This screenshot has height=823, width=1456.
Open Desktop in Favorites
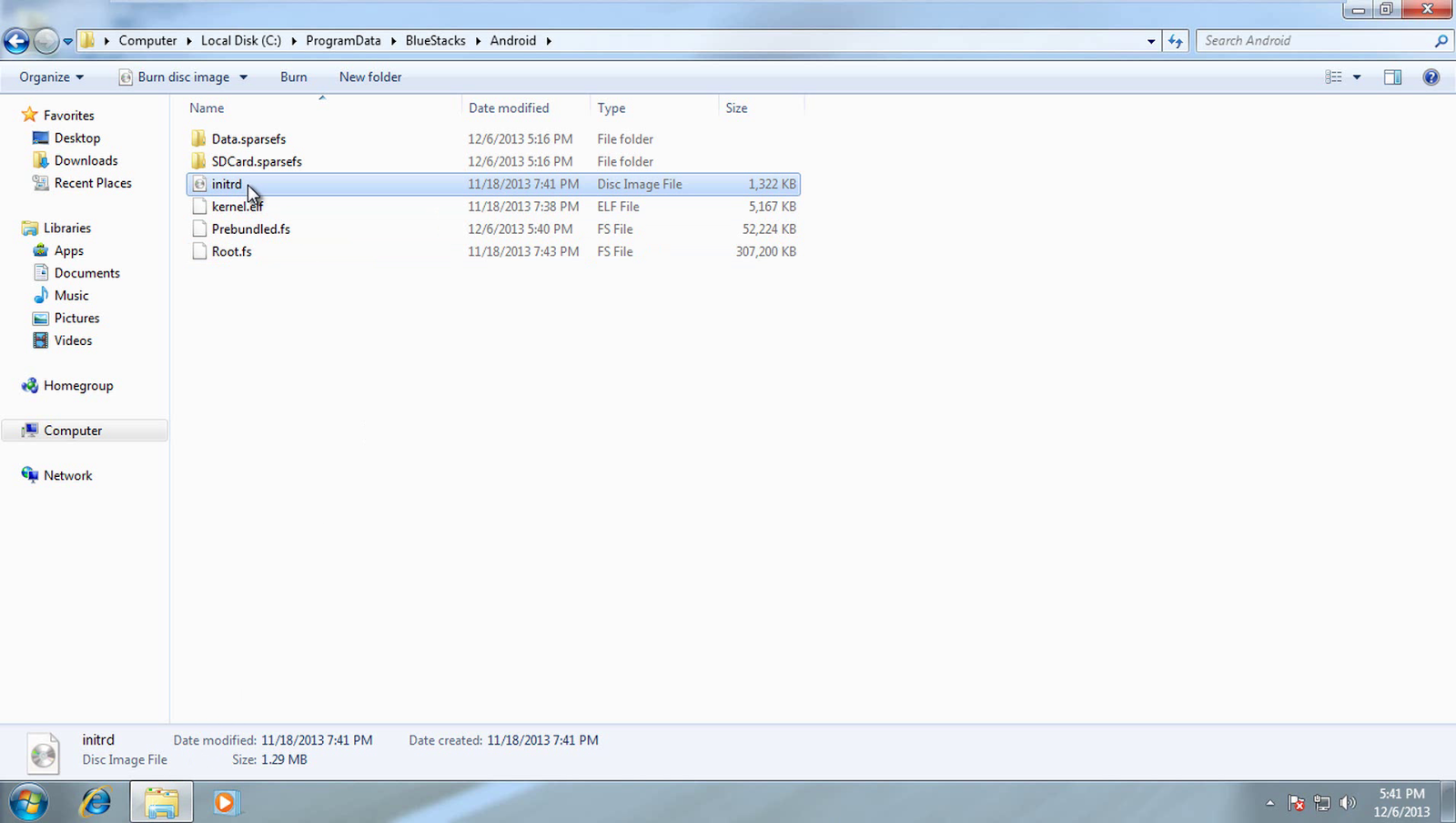[x=76, y=138]
